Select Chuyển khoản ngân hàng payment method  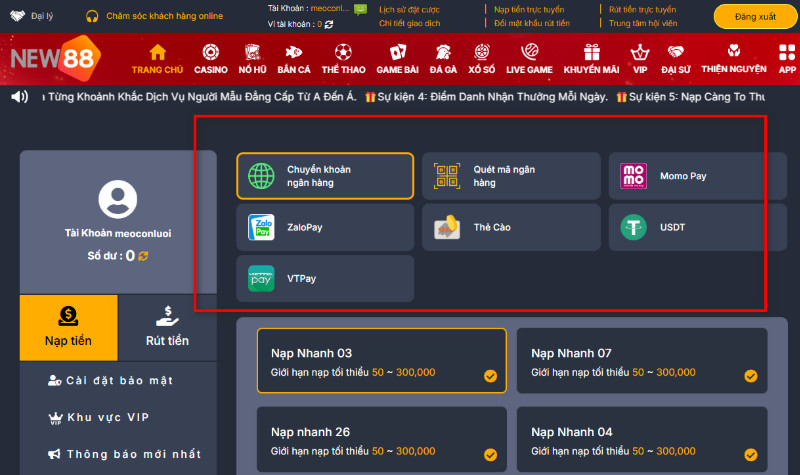[x=325, y=176]
